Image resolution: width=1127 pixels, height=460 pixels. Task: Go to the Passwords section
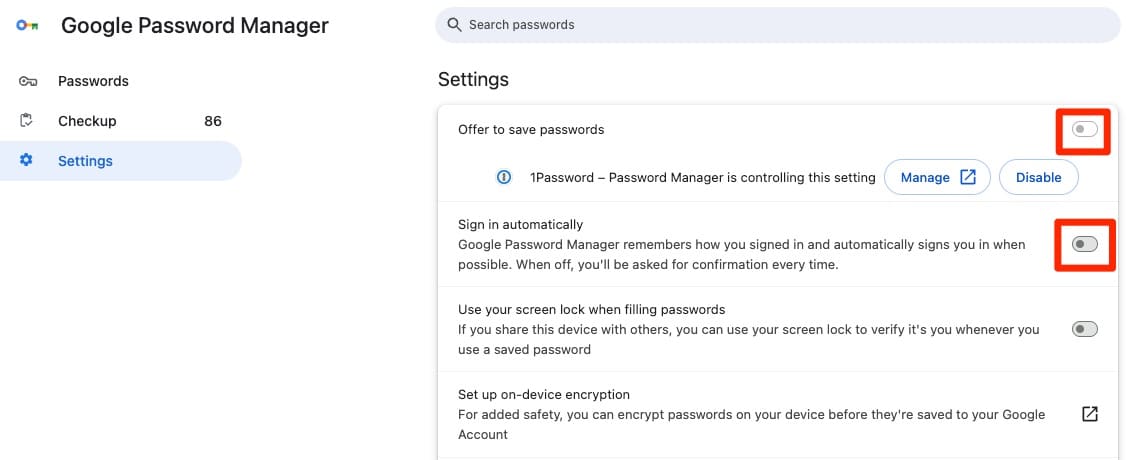tap(93, 81)
